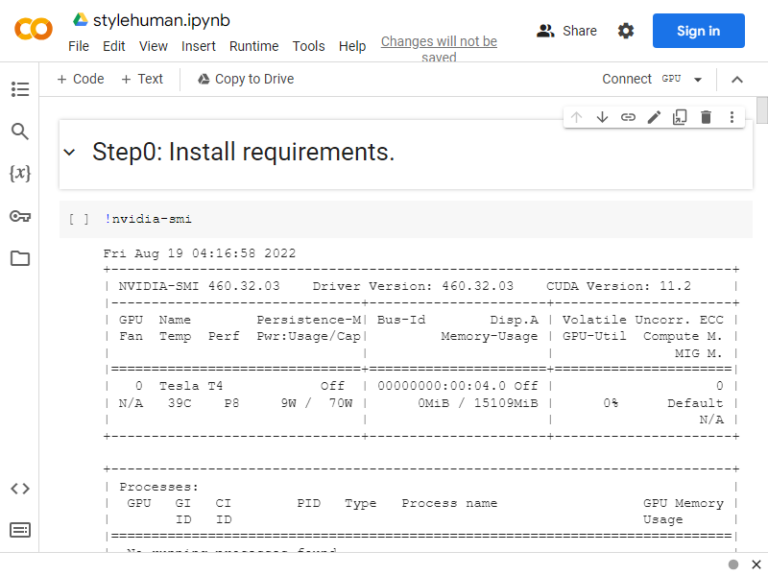Run the !nvidia-smi code cell
768x576 pixels.
click(x=79, y=219)
